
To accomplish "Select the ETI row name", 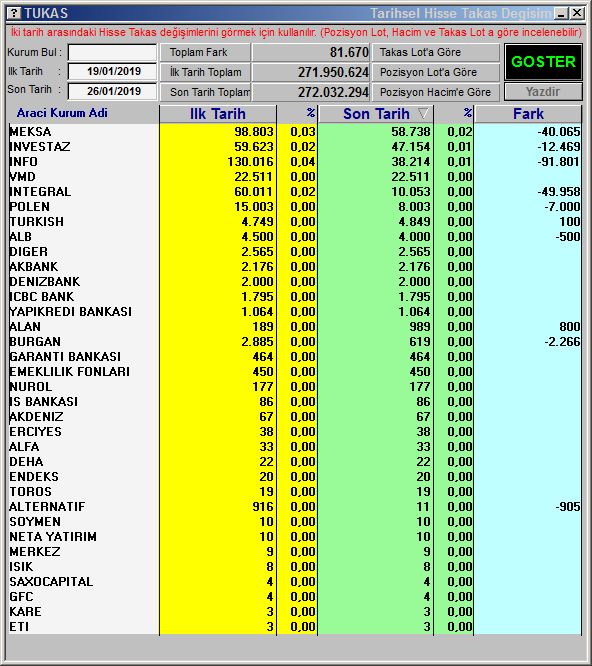I will pos(19,627).
